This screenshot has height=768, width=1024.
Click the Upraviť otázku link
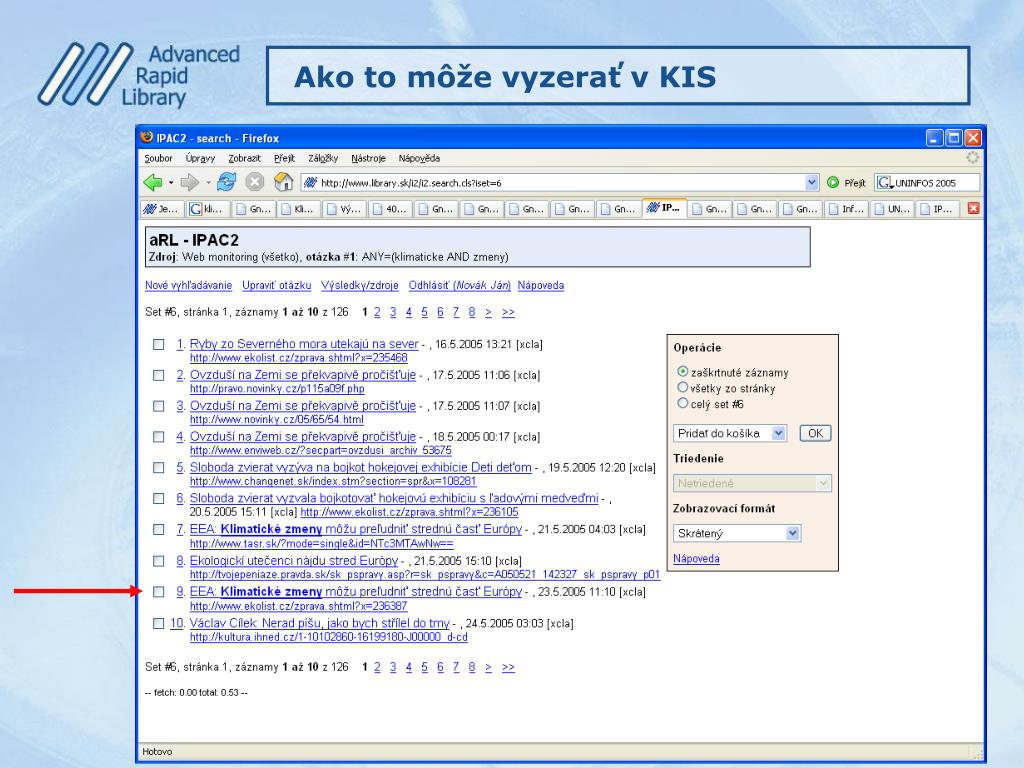pyautogui.click(x=276, y=285)
